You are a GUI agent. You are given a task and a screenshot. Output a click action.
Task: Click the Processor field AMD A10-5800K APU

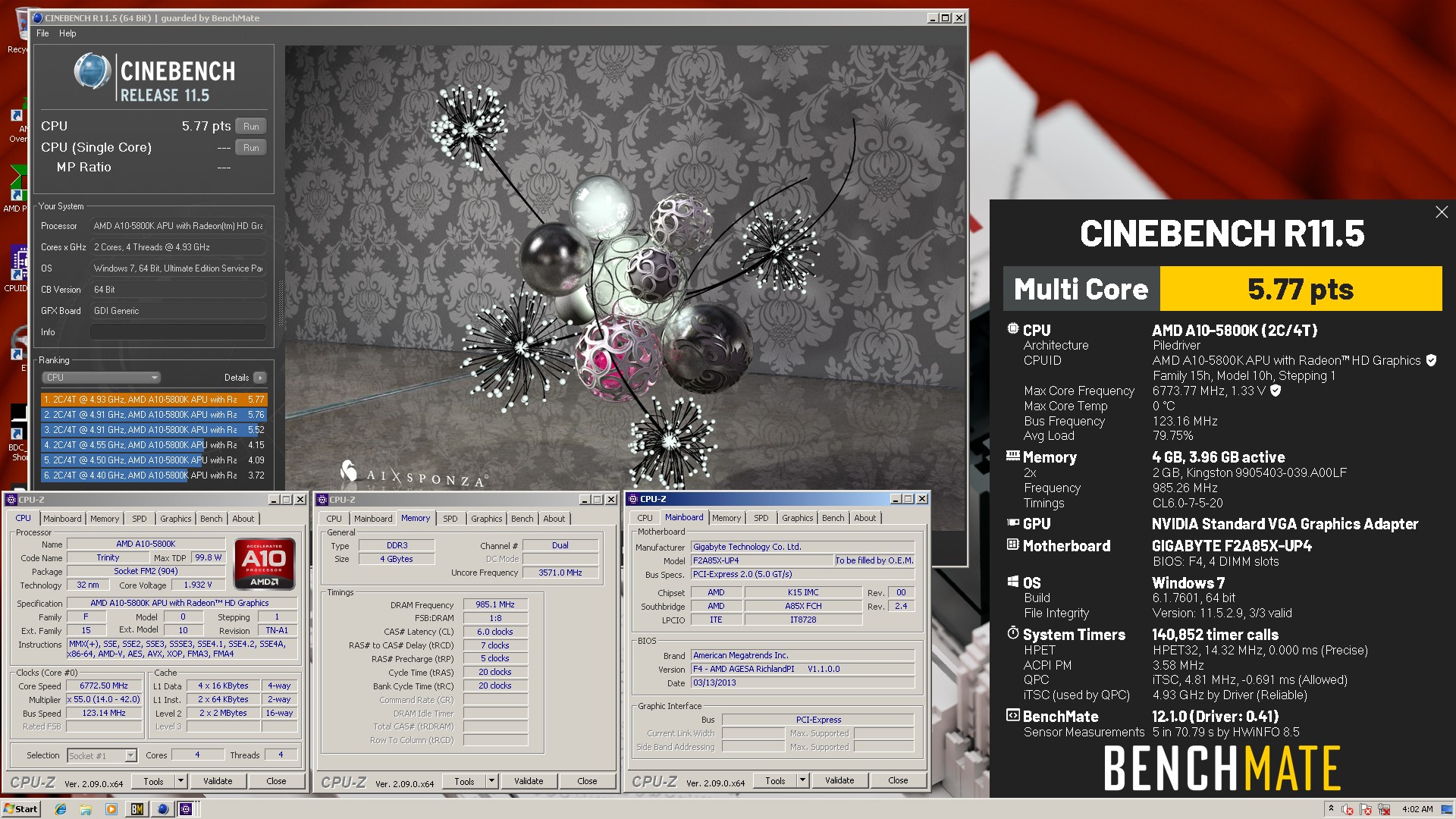coord(177,226)
